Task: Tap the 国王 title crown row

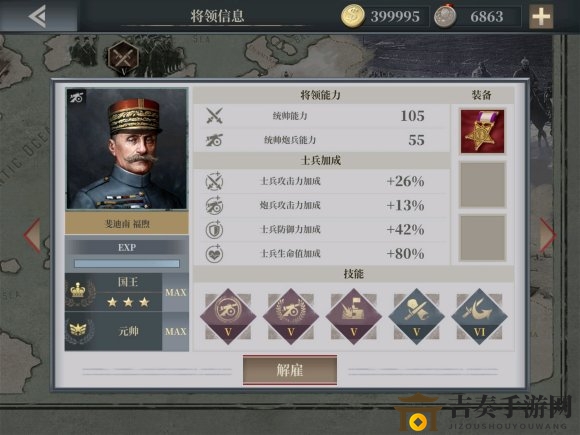Action: 127,292
